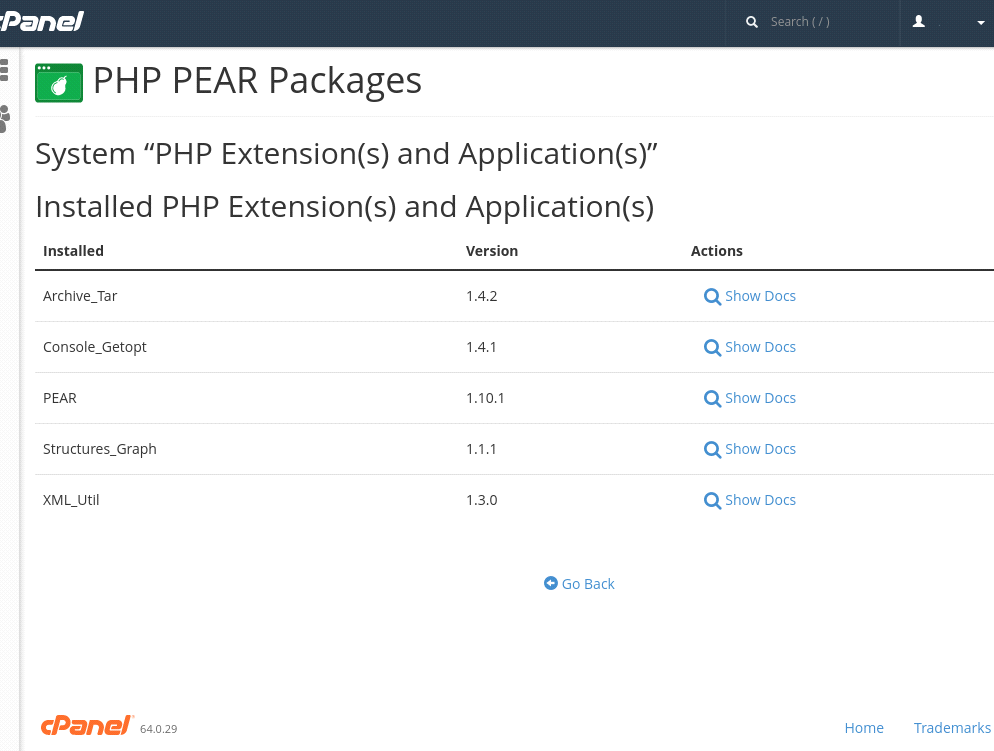Open the Trademarks footer link
Viewport: 994px width, 751px height.
coord(952,728)
